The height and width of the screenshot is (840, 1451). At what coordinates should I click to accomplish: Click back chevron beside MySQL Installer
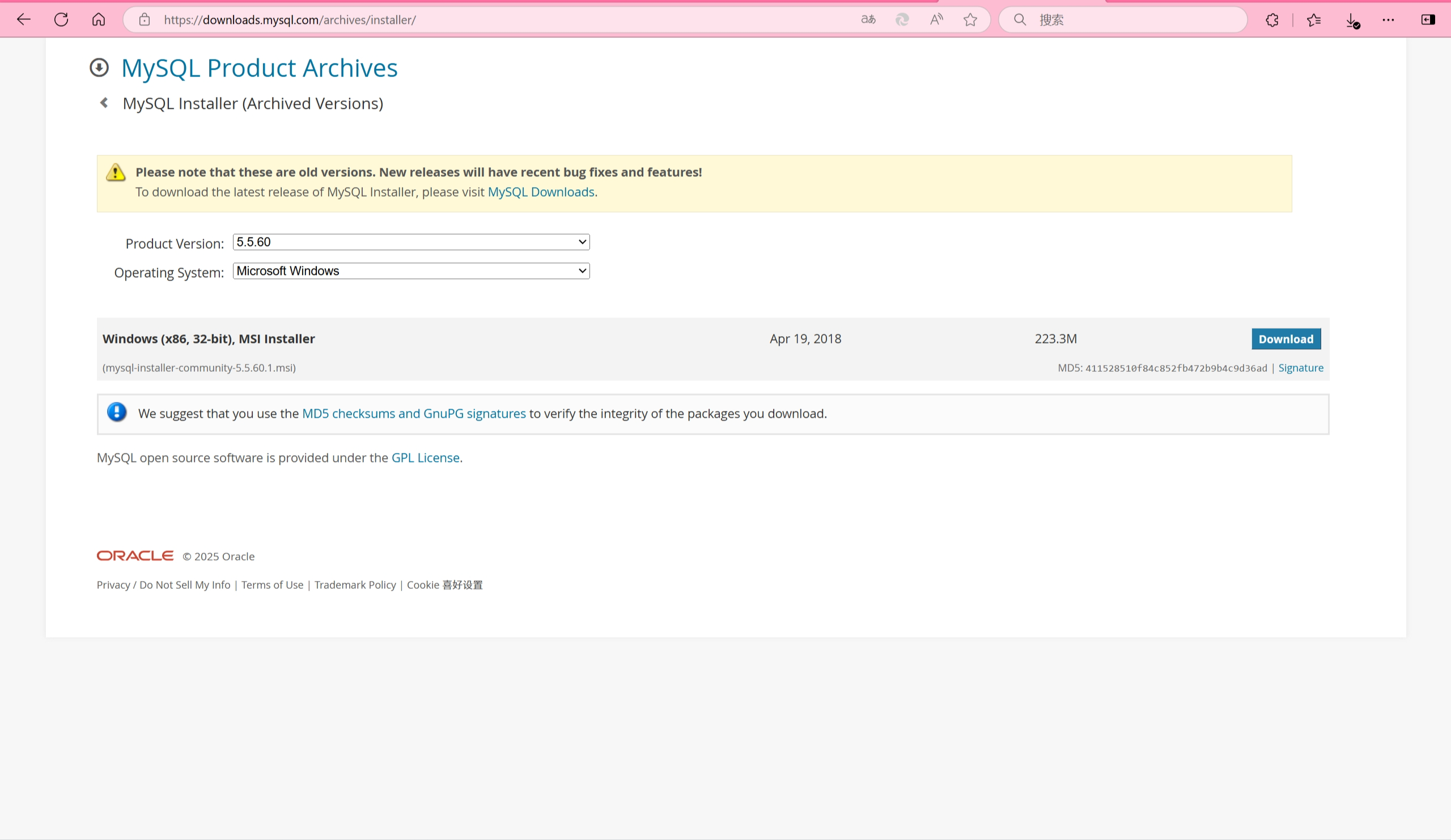104,103
